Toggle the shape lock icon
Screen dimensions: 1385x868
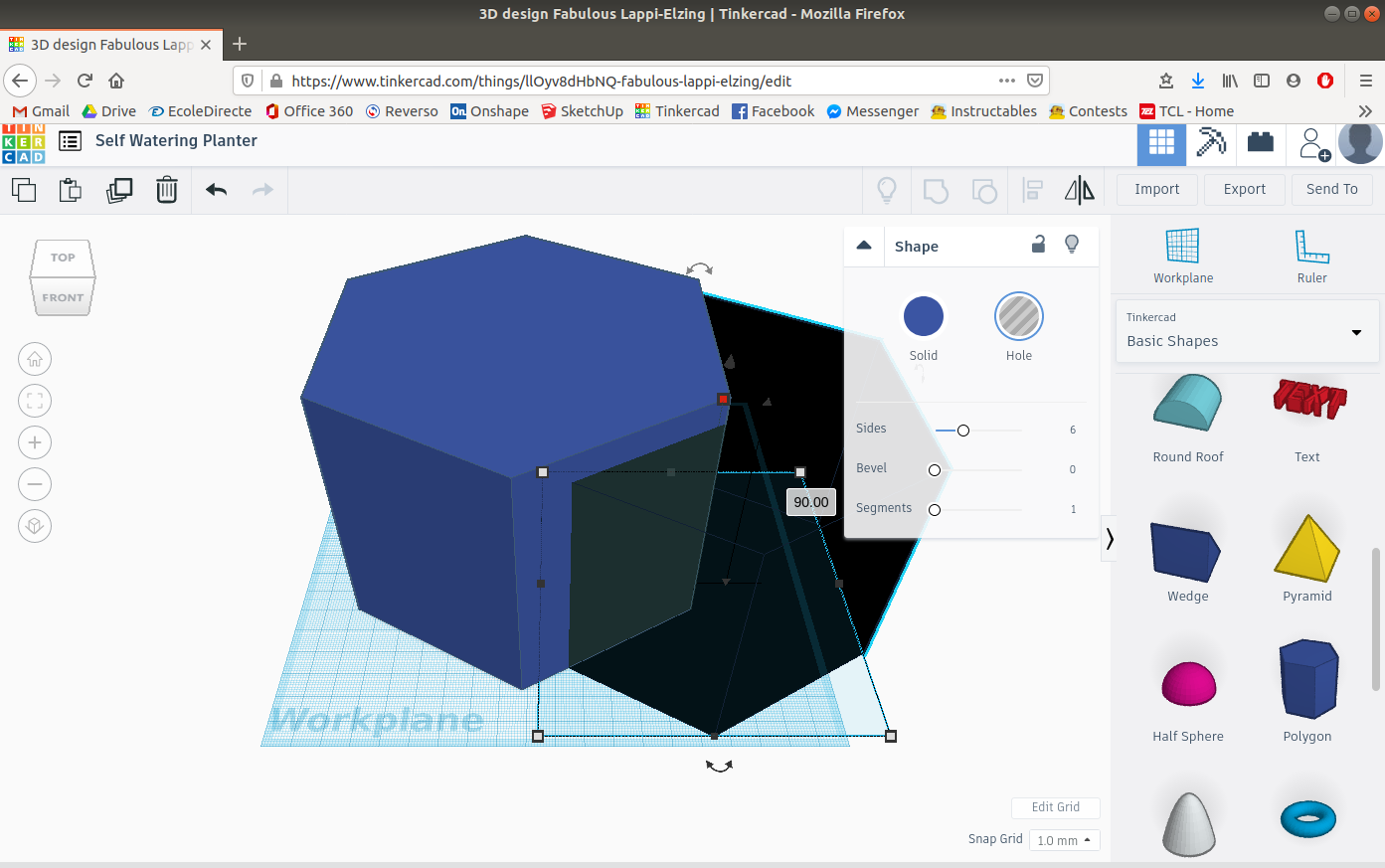coord(1038,245)
